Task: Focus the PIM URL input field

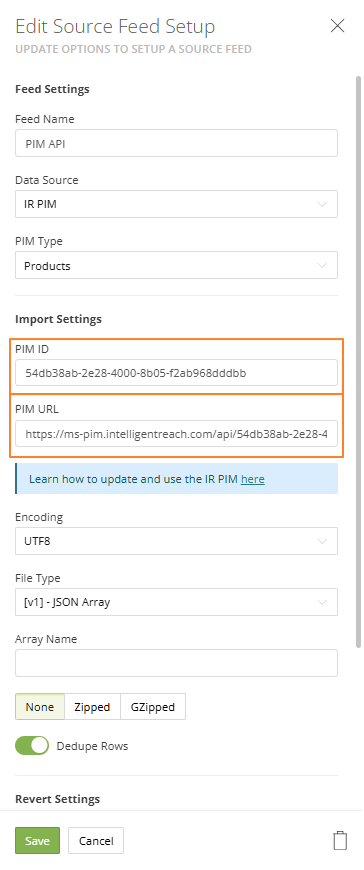Action: [176, 434]
